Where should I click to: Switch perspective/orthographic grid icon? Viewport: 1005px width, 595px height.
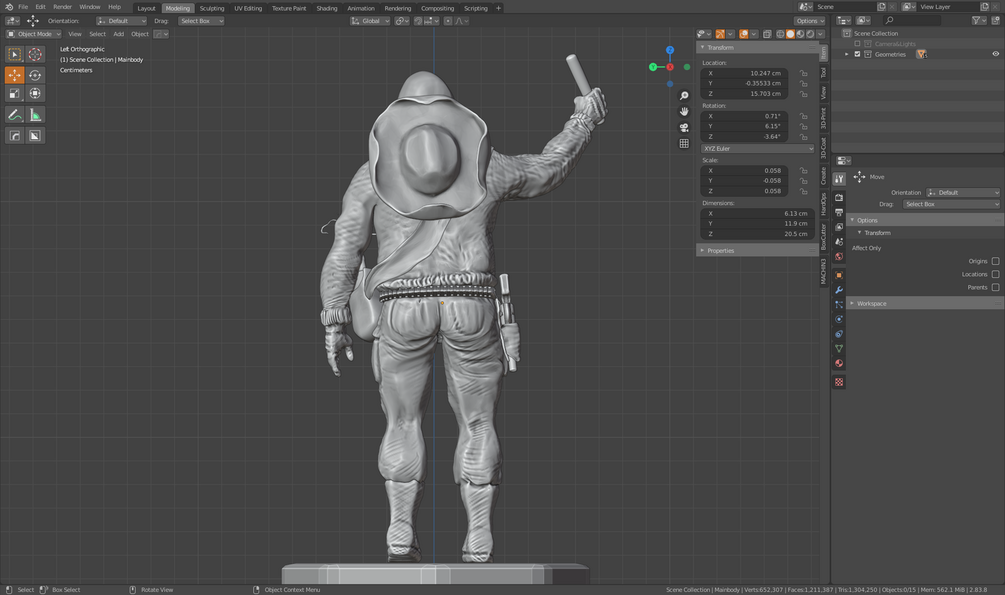pos(684,144)
